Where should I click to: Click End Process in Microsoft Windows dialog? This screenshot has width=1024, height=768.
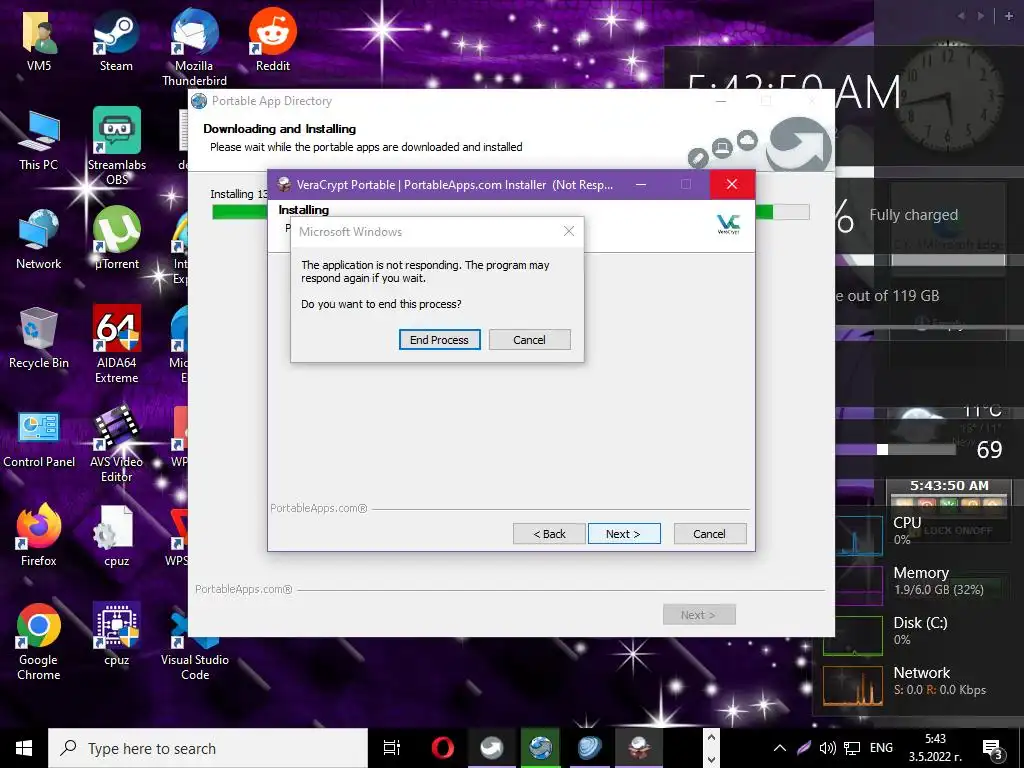[x=440, y=340]
